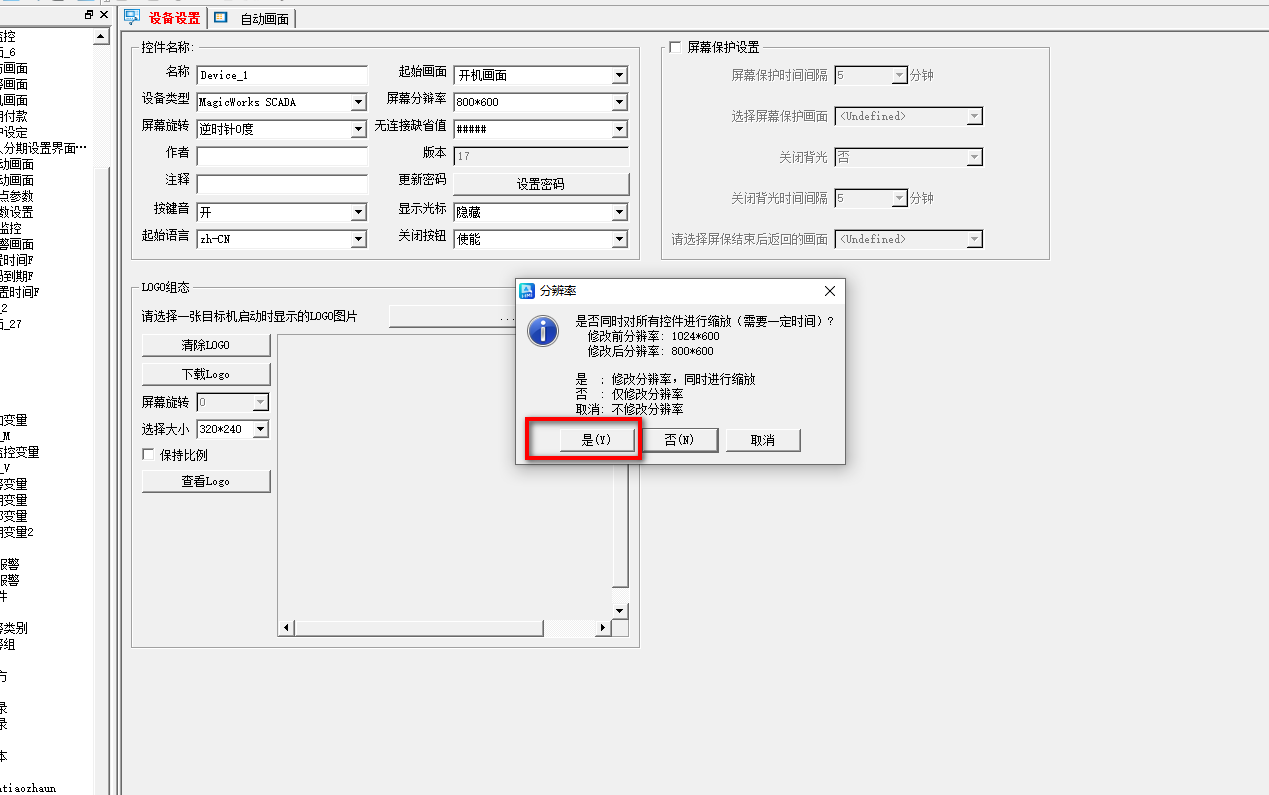Viewport: 1269px width, 795px height.
Task: Open the 按键音 dropdown
Action: click(x=359, y=212)
